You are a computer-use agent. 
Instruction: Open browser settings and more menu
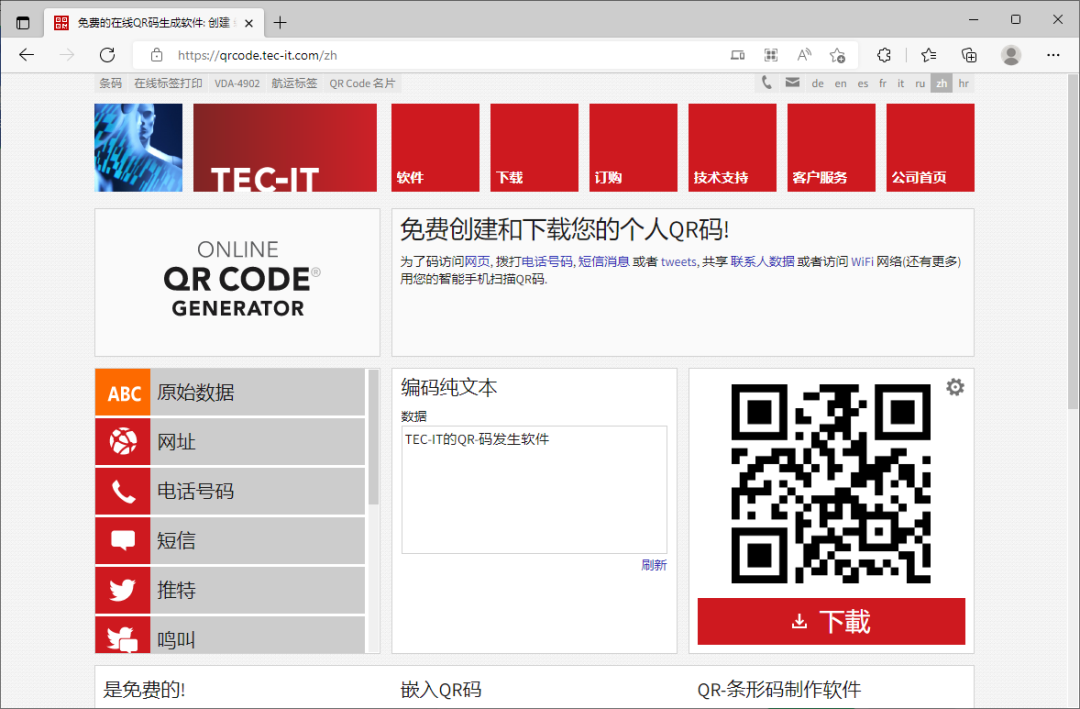point(1052,55)
